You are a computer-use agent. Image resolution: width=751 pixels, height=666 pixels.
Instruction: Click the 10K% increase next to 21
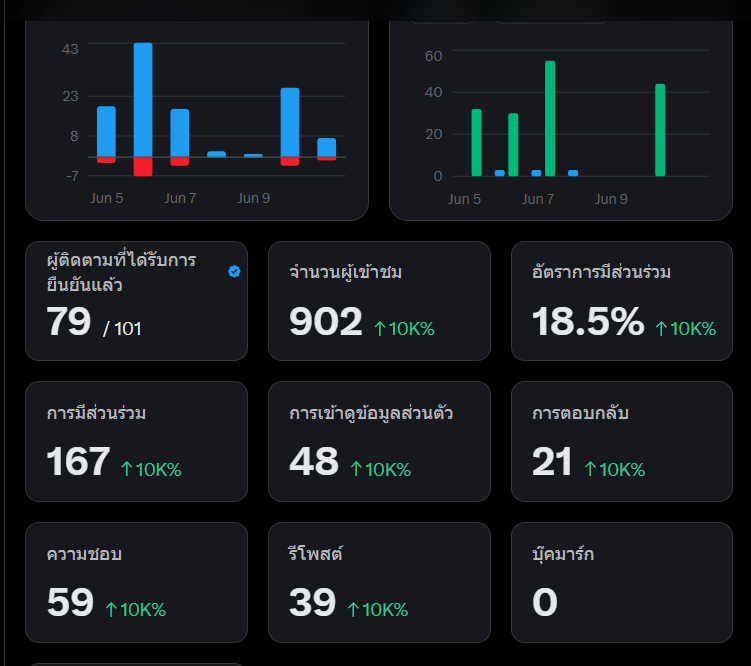pyautogui.click(x=615, y=470)
